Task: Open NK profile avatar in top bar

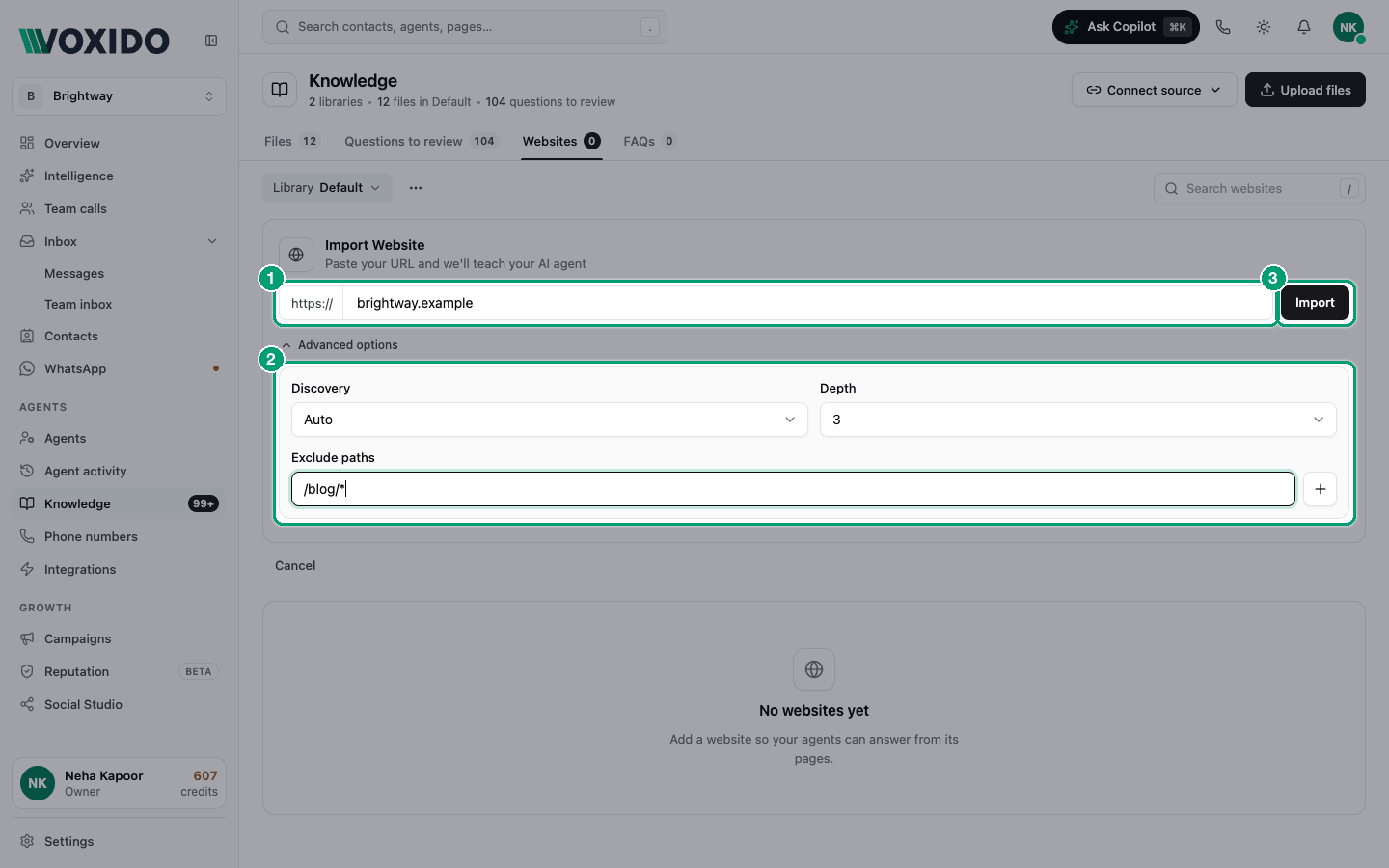Action: coord(1348,27)
